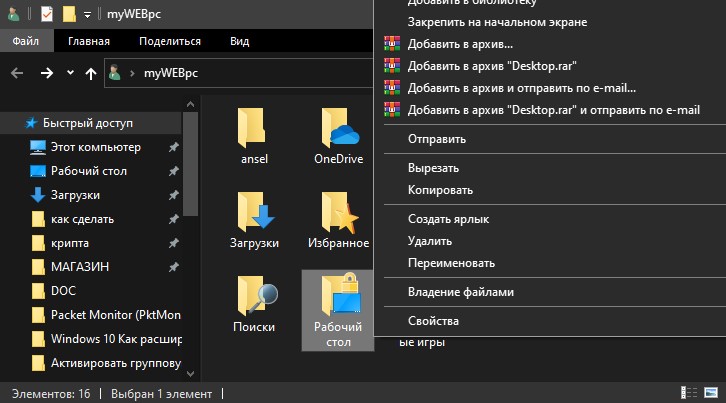Click Выбран 1 элемент status text
Image resolution: width=726 pixels, height=403 pixels.
(x=161, y=394)
